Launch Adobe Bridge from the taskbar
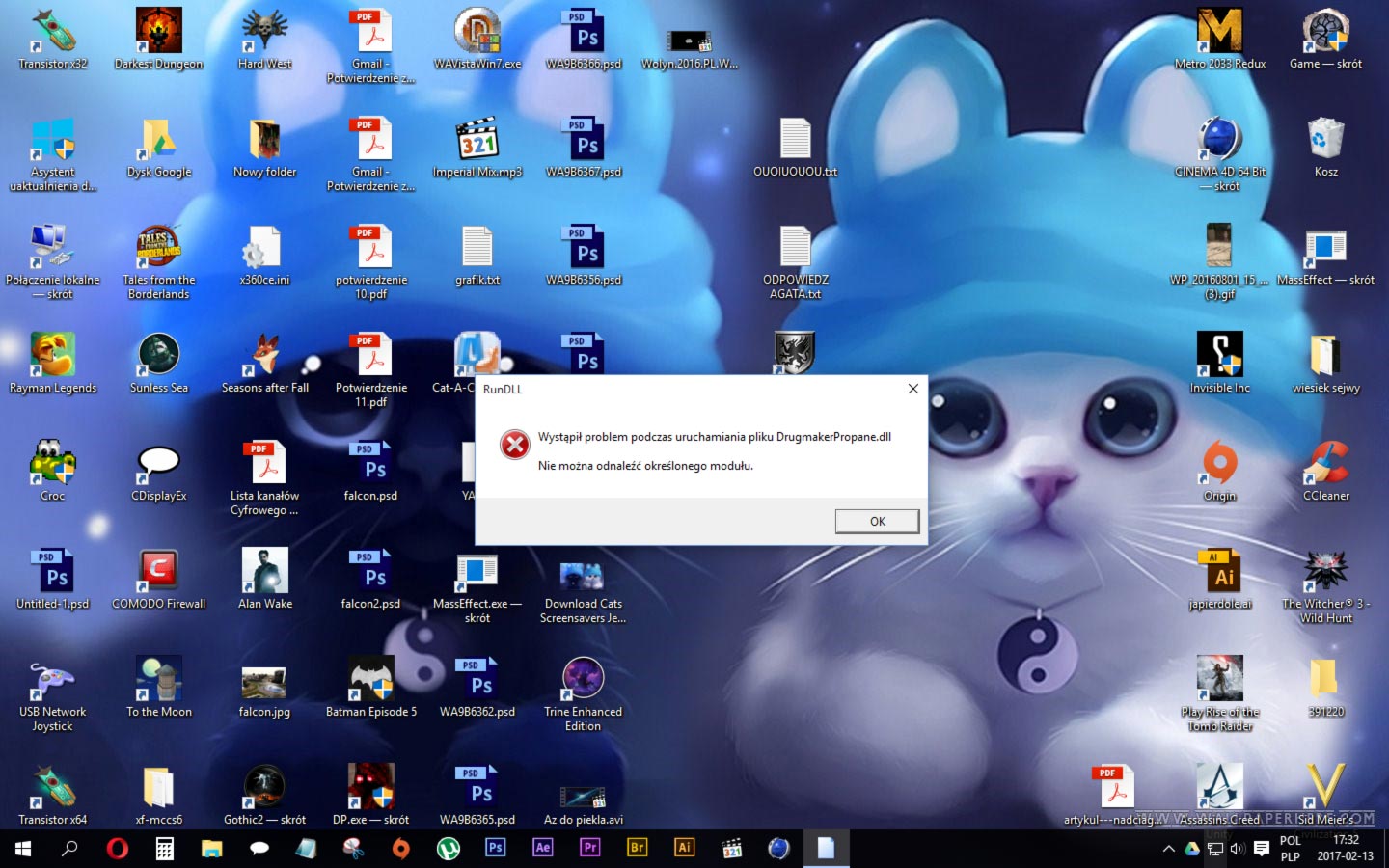1389x868 pixels. (637, 848)
